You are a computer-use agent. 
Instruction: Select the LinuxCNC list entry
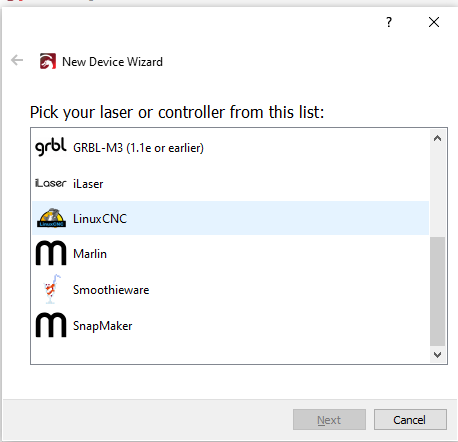230,218
